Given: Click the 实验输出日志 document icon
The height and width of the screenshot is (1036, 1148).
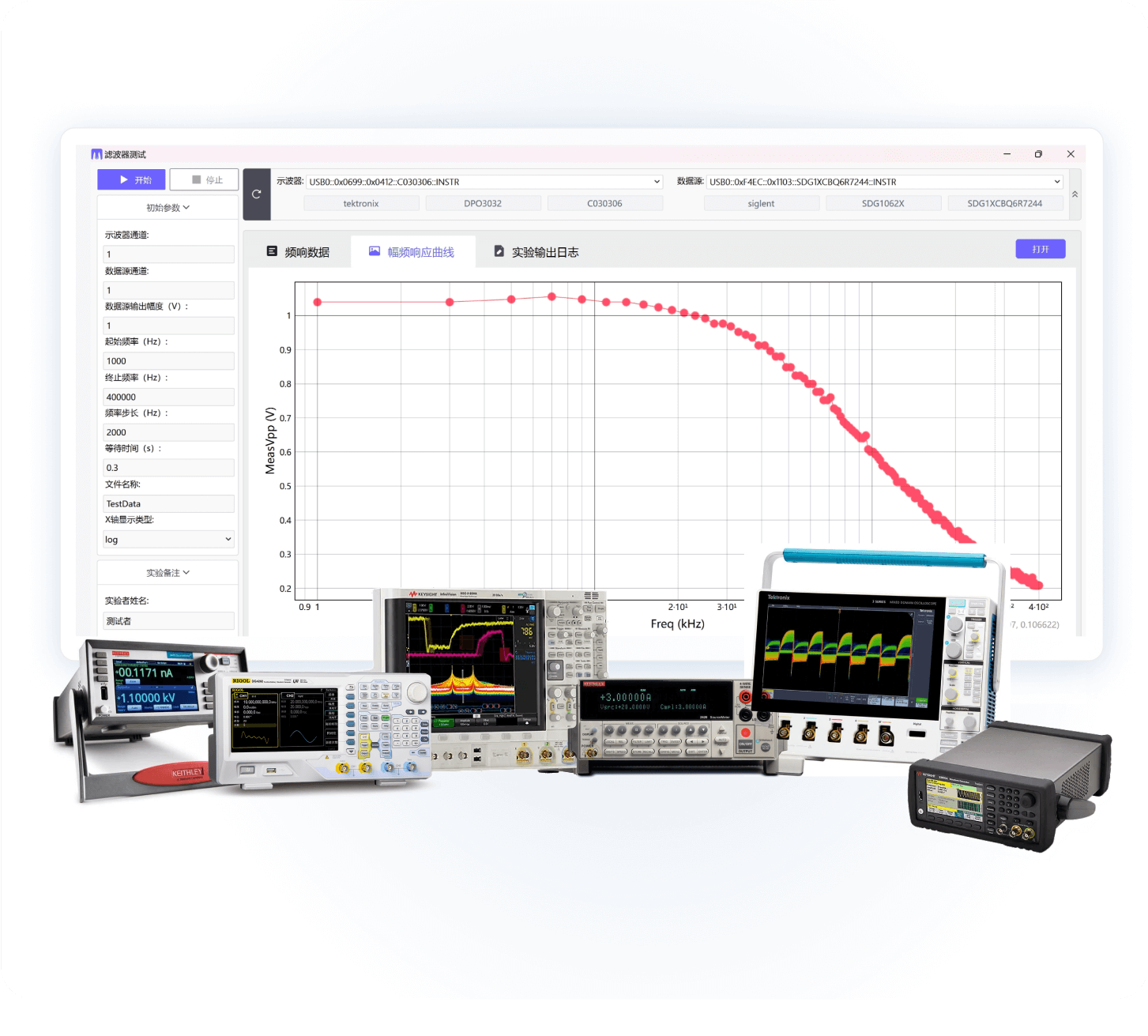Looking at the screenshot, I should pos(499,251).
